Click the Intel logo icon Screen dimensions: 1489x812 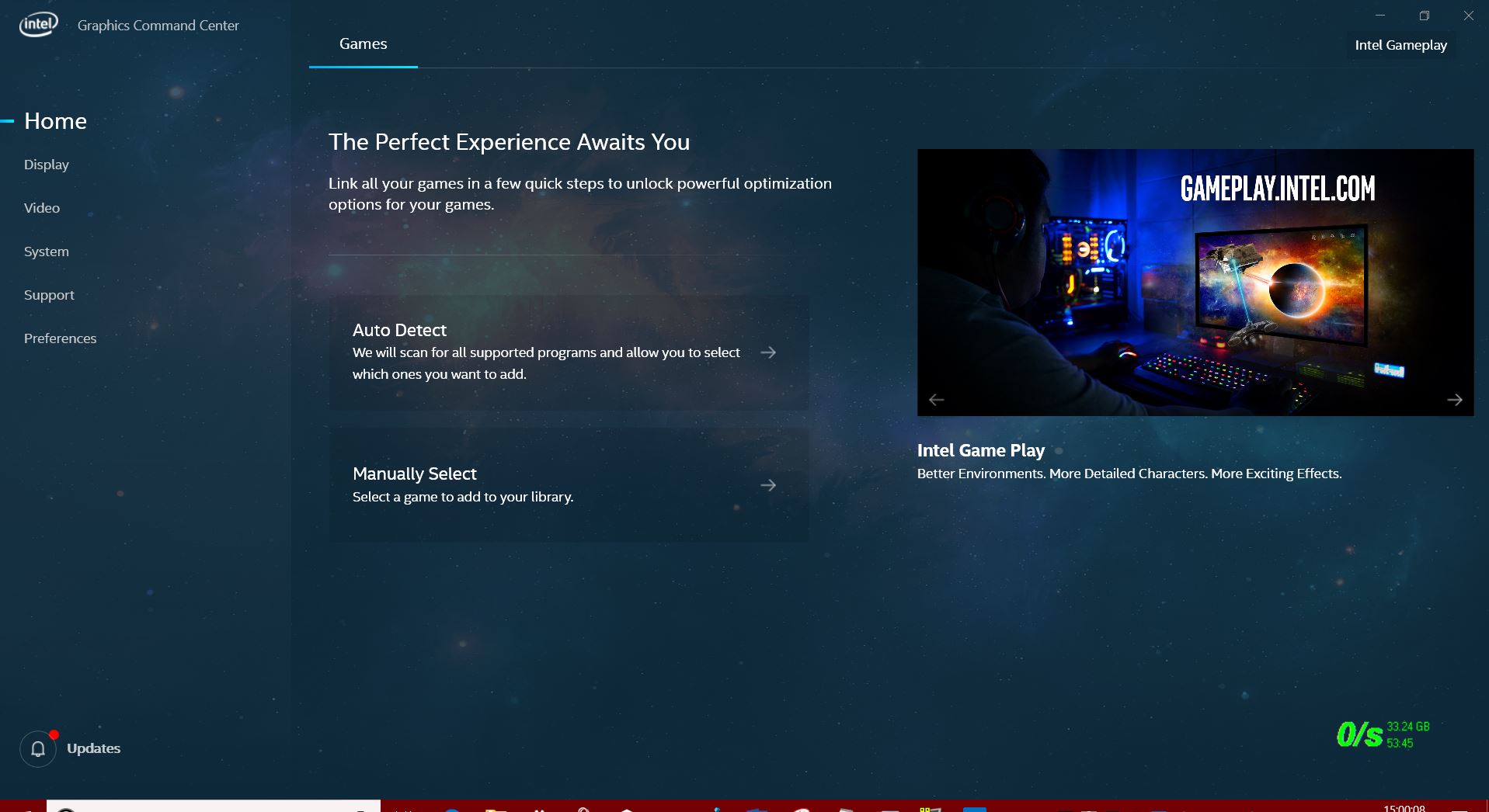pyautogui.click(x=38, y=25)
